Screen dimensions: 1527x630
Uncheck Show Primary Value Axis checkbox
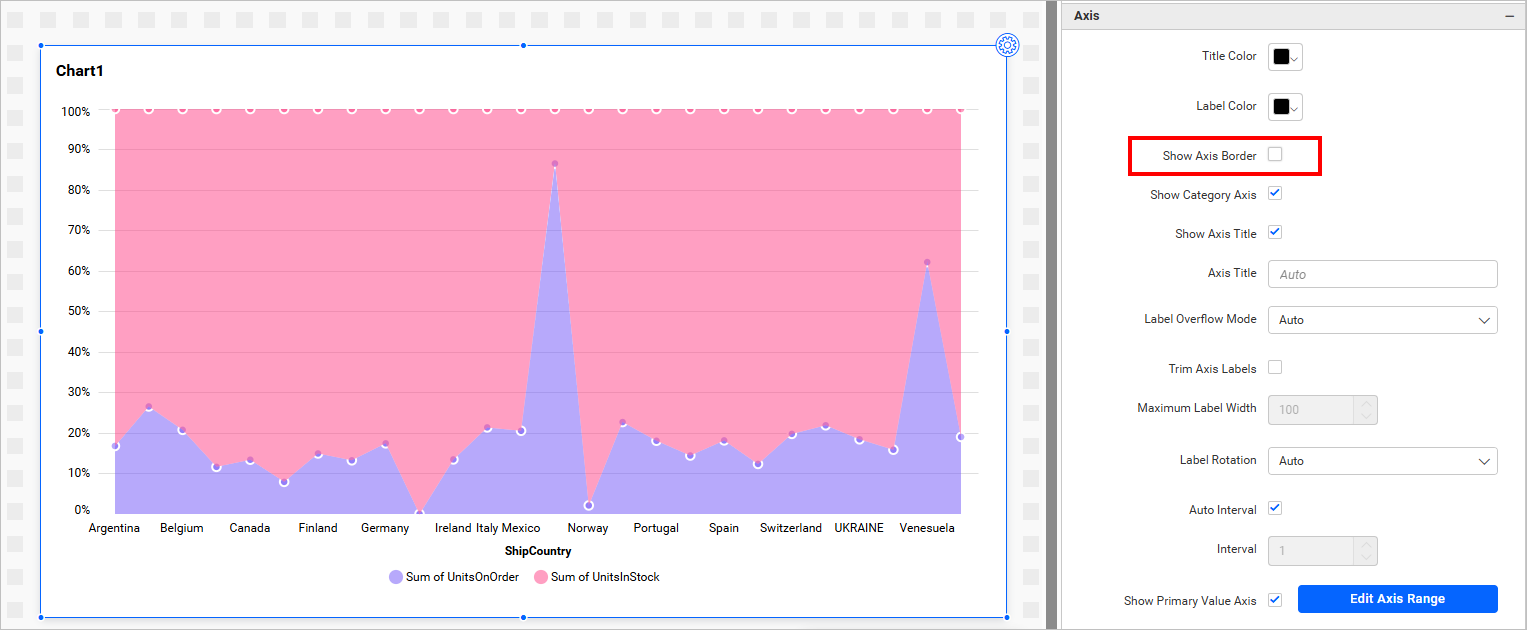click(x=1275, y=600)
